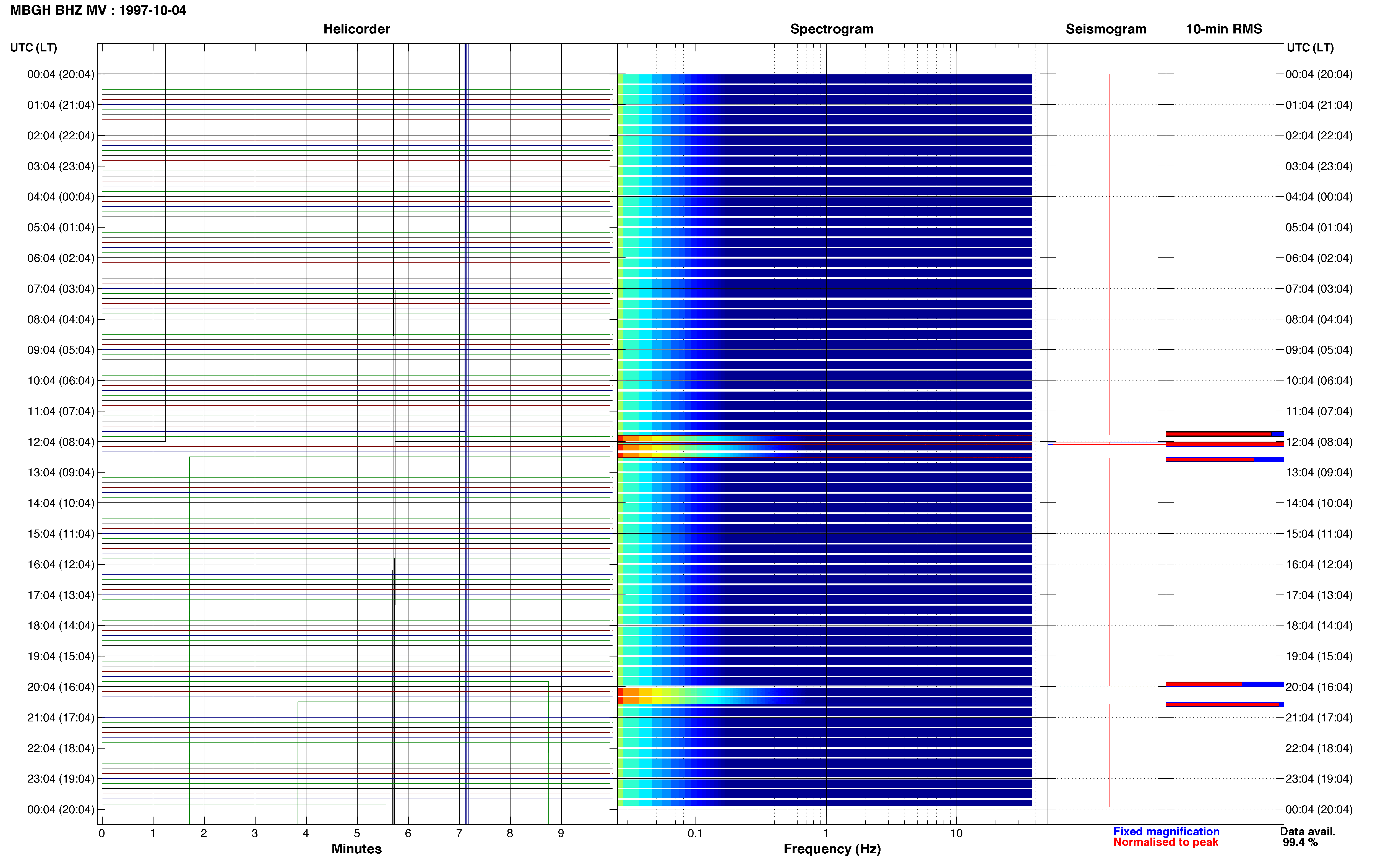This screenshot has width=1388, height=868.
Task: Select left-axis time label 05:04 (01:04)
Action: click(x=61, y=227)
